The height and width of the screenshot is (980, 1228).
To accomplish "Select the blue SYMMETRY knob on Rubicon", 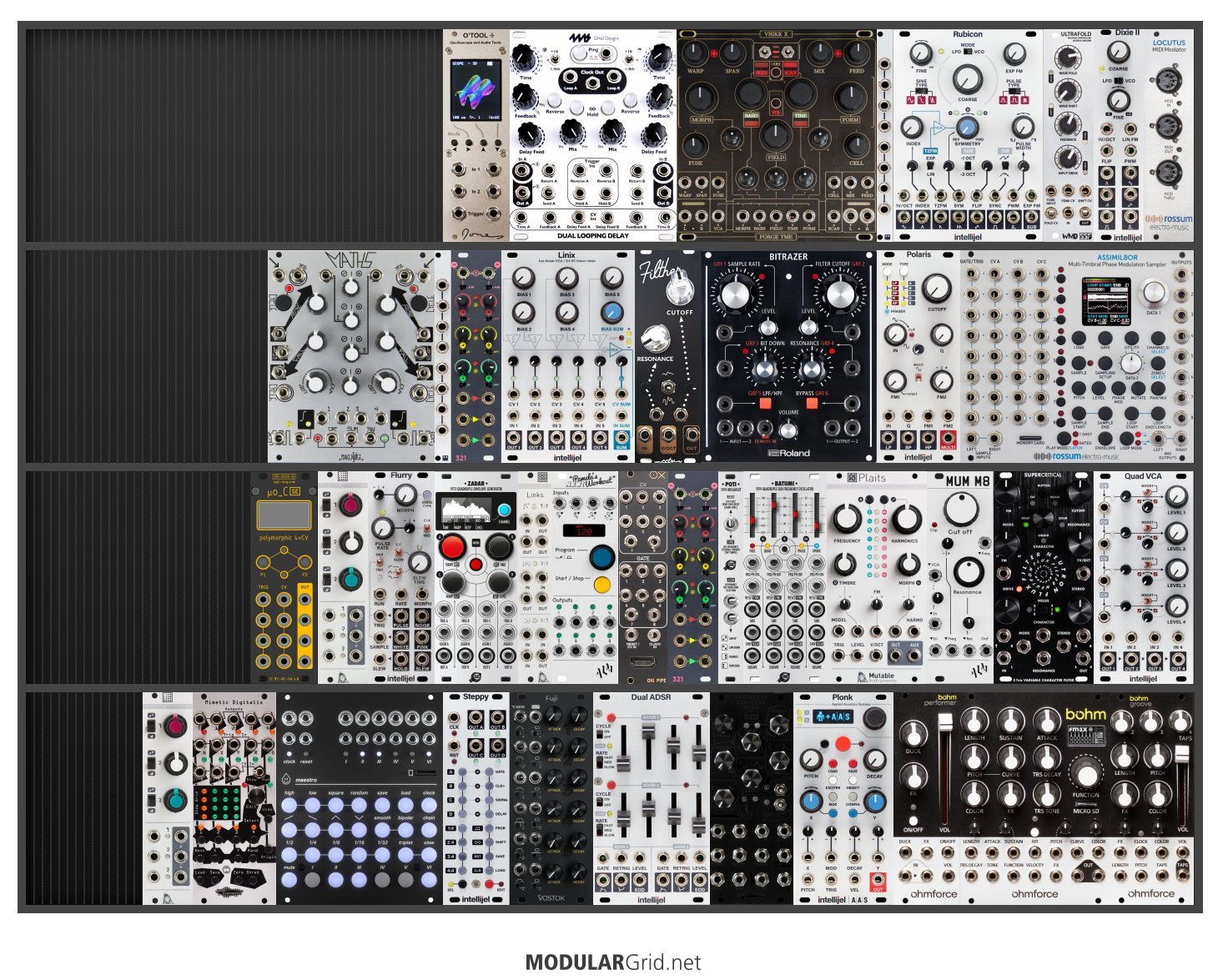I will point(967,127).
